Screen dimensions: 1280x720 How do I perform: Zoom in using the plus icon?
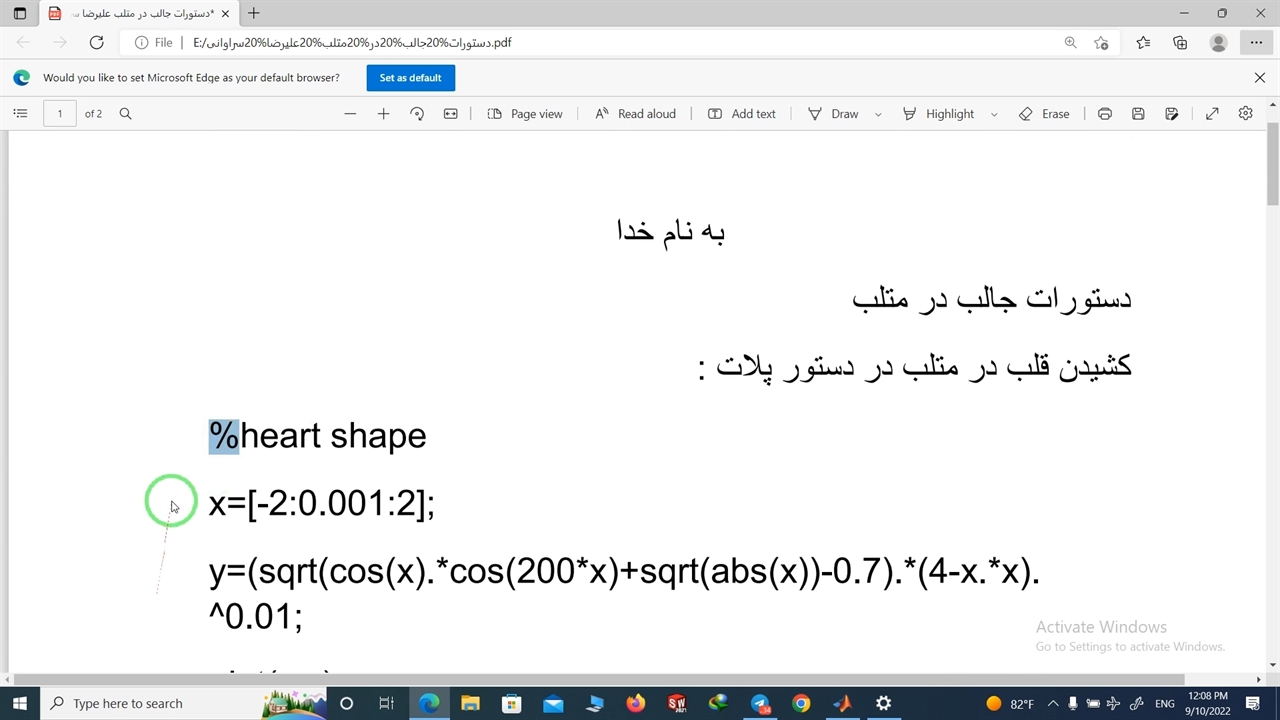click(383, 114)
